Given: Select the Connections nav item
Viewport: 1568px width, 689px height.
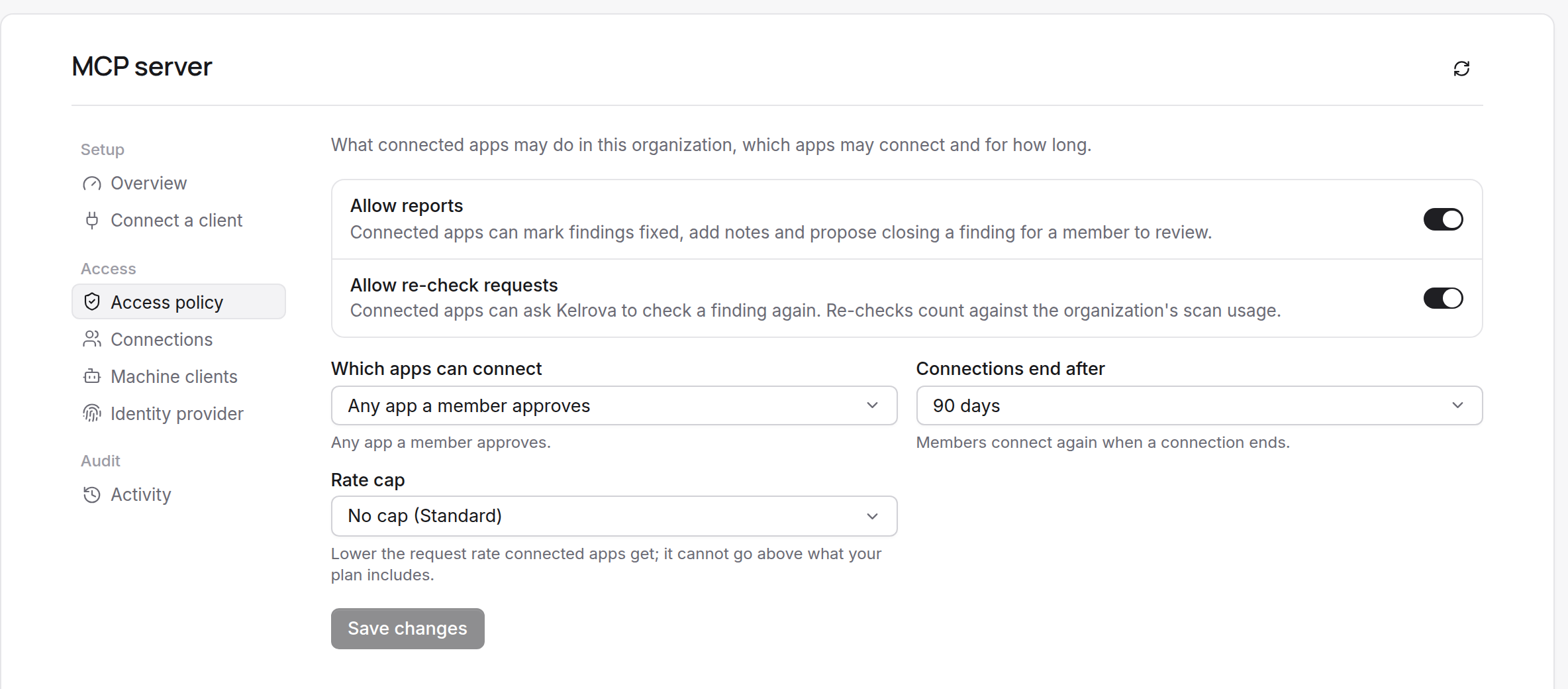Looking at the screenshot, I should pyautogui.click(x=179, y=339).
